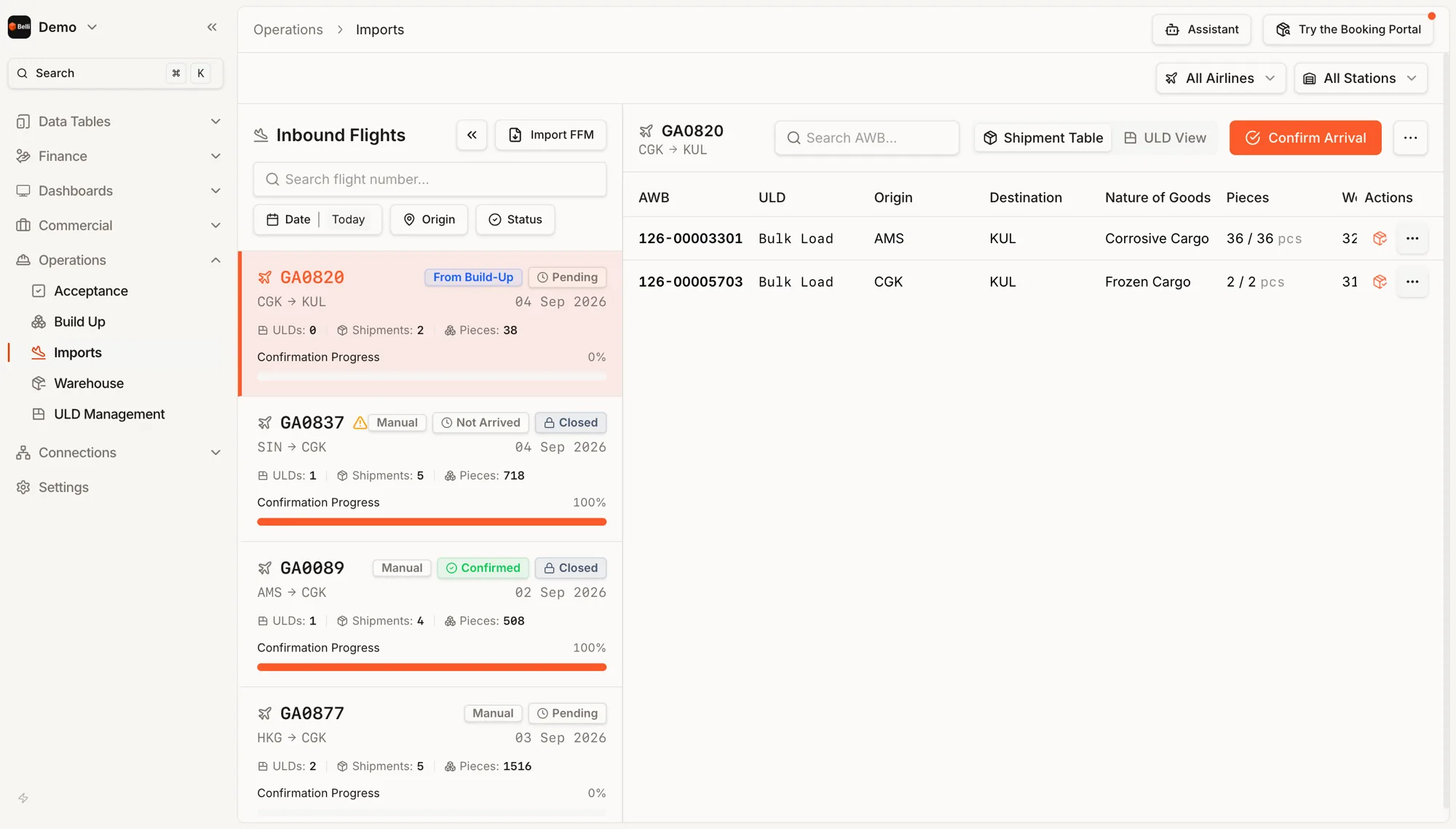Click the Pieces column header
The height and width of the screenshot is (829, 1456).
1247,198
